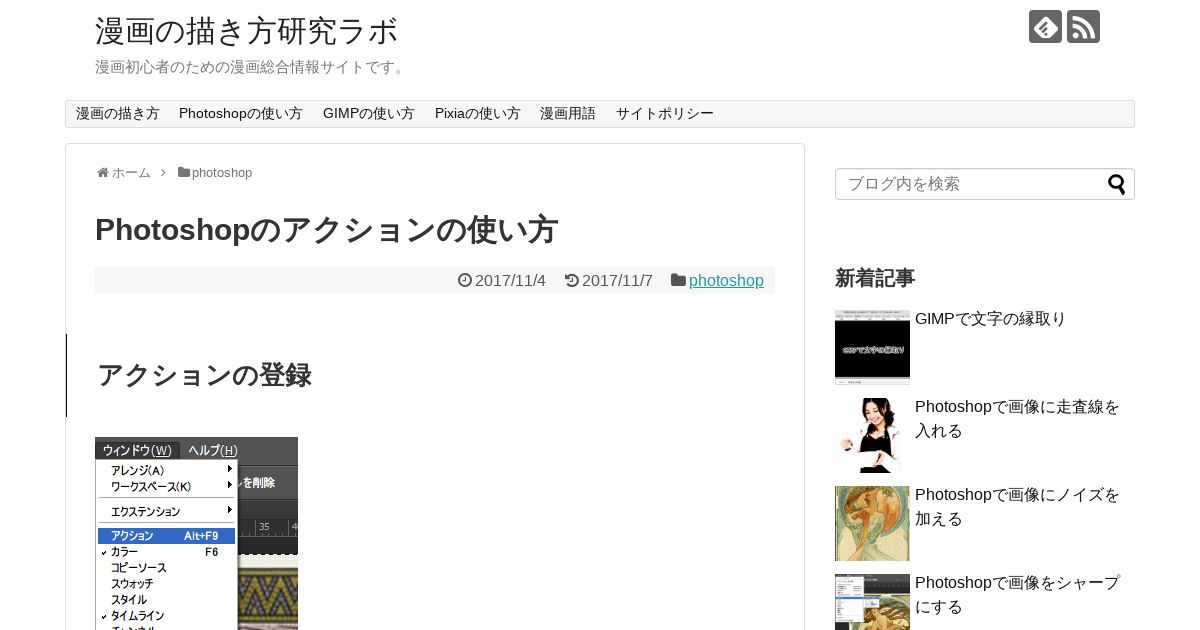Click the updated date 2017/11/7
The height and width of the screenshot is (630, 1200).
pos(617,281)
